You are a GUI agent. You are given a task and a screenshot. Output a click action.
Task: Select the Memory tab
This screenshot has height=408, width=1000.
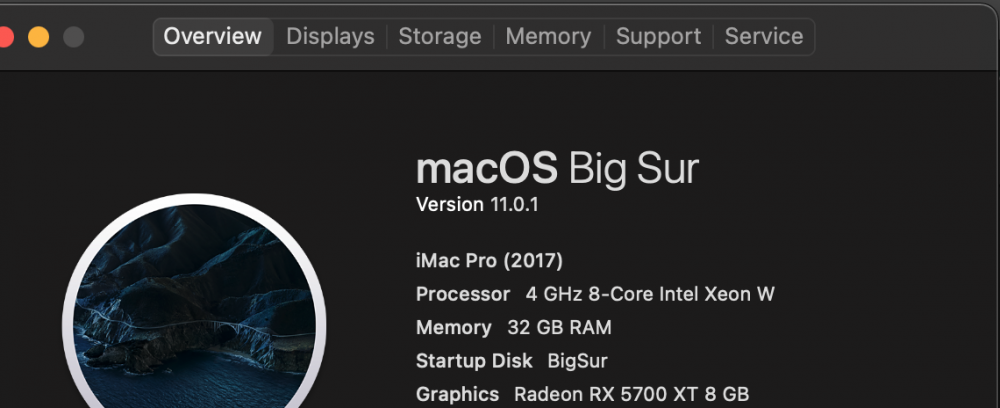coord(548,36)
